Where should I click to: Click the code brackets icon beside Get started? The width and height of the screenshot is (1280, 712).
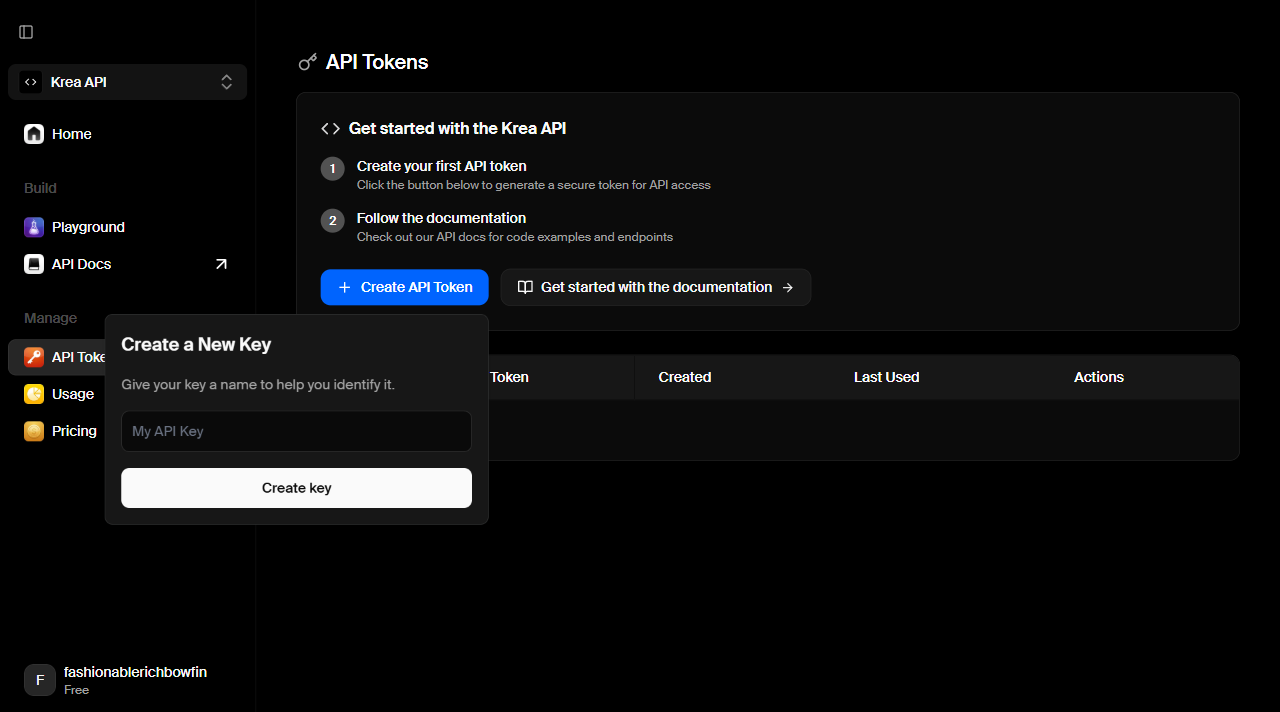[330, 128]
